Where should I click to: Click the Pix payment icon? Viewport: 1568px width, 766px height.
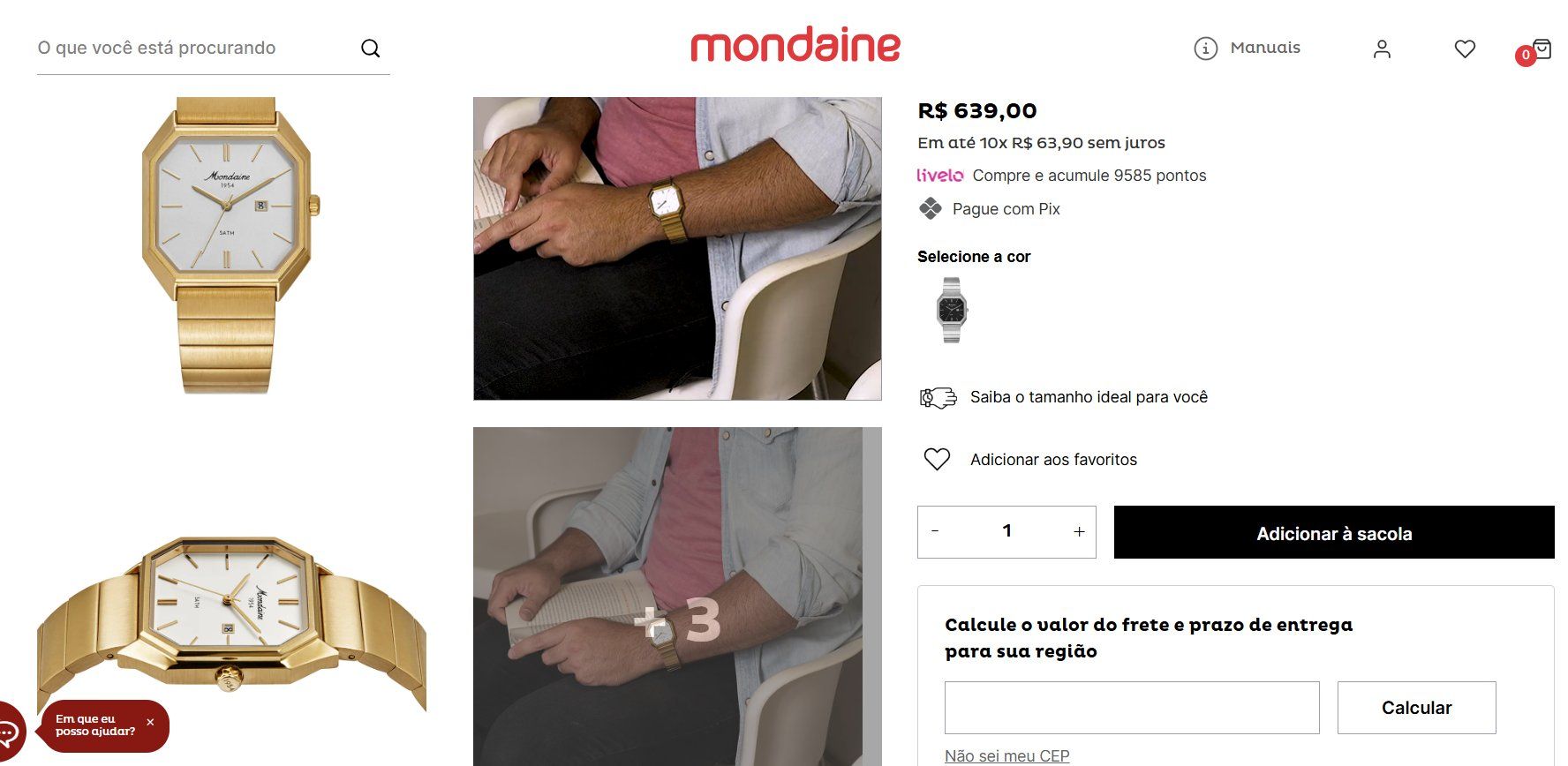[931, 209]
